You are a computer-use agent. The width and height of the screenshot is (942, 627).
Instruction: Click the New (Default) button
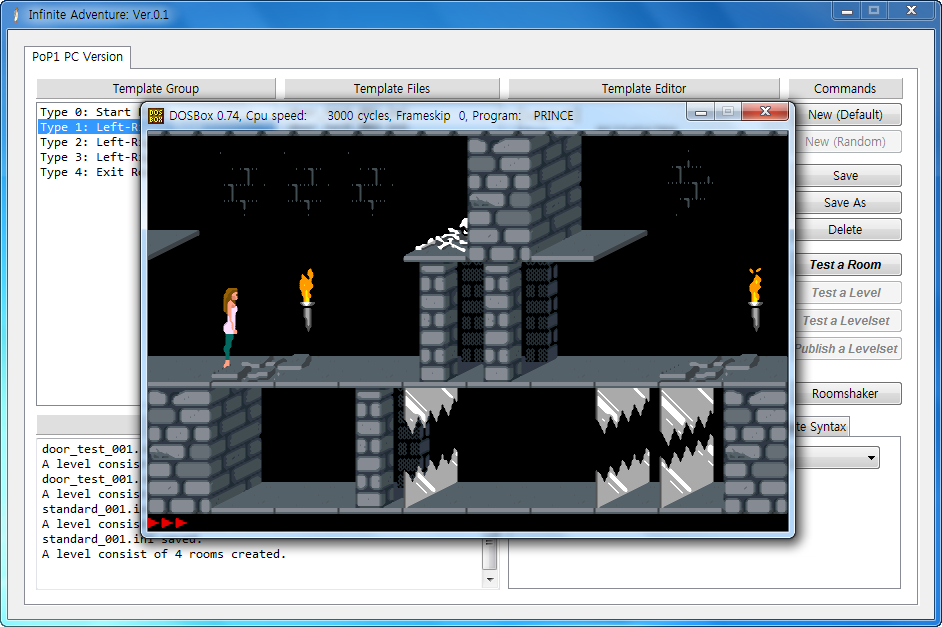[845, 115]
